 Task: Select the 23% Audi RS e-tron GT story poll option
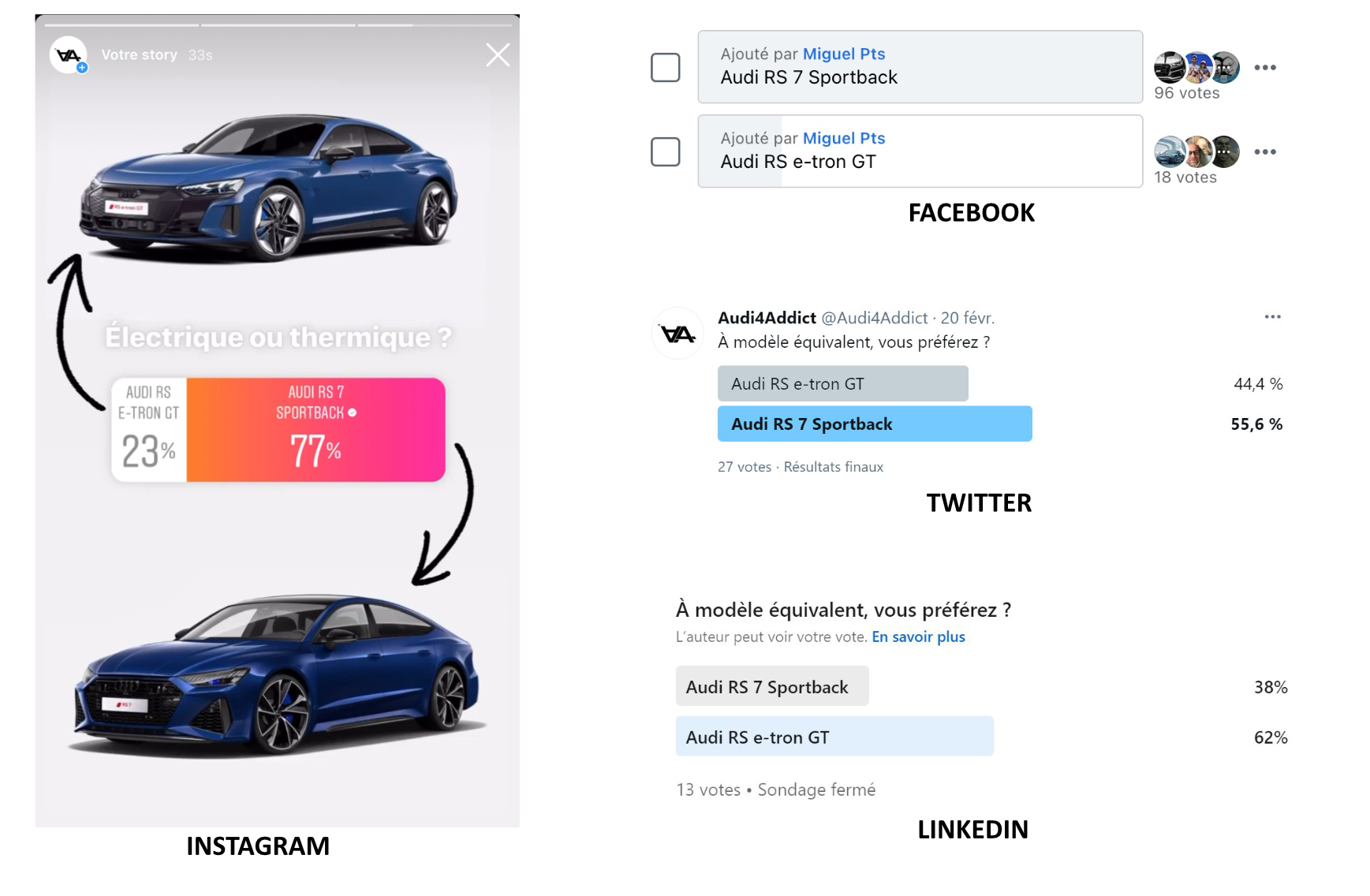point(149,430)
